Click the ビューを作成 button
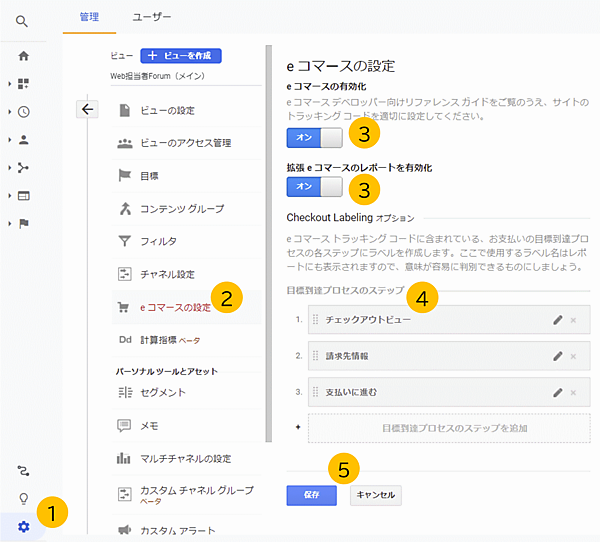The image size is (600, 542). (181, 56)
